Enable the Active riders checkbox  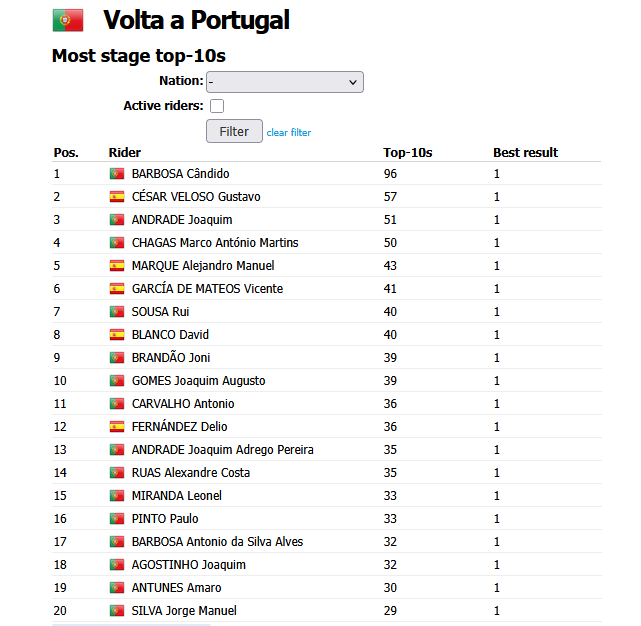point(217,106)
